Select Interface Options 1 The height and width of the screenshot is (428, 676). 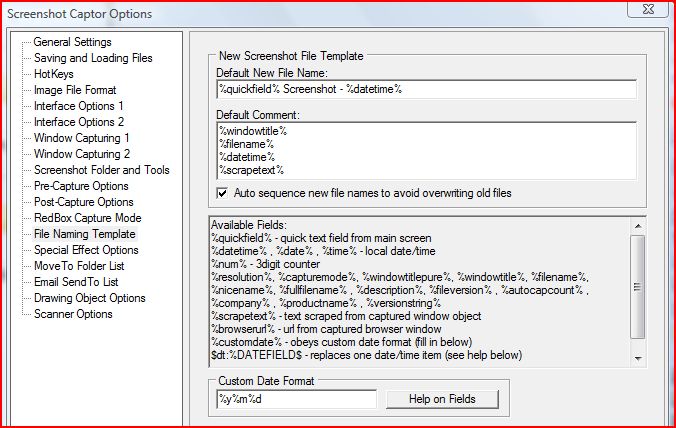(x=78, y=106)
